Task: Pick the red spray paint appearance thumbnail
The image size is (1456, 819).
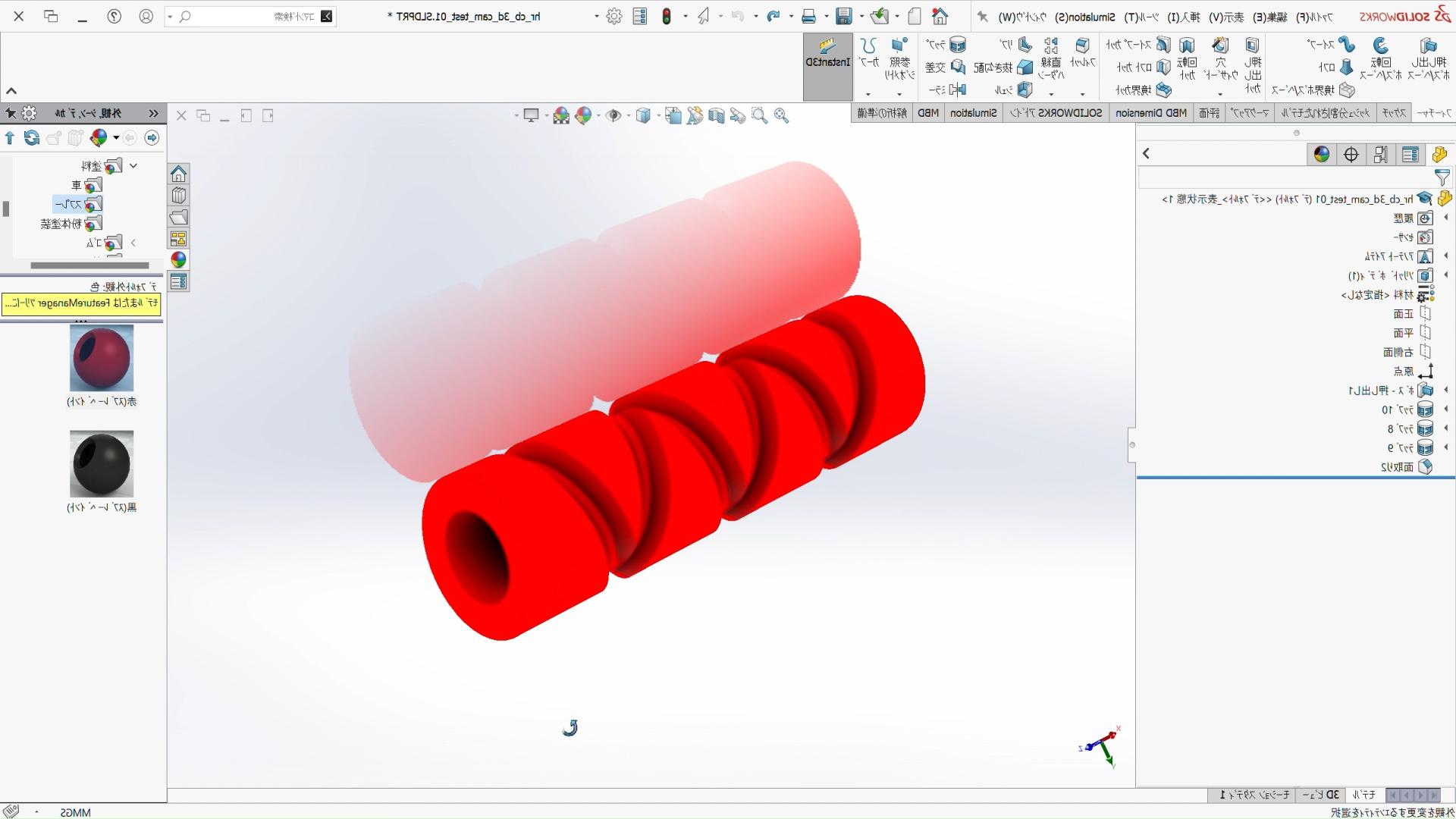Action: tap(102, 358)
